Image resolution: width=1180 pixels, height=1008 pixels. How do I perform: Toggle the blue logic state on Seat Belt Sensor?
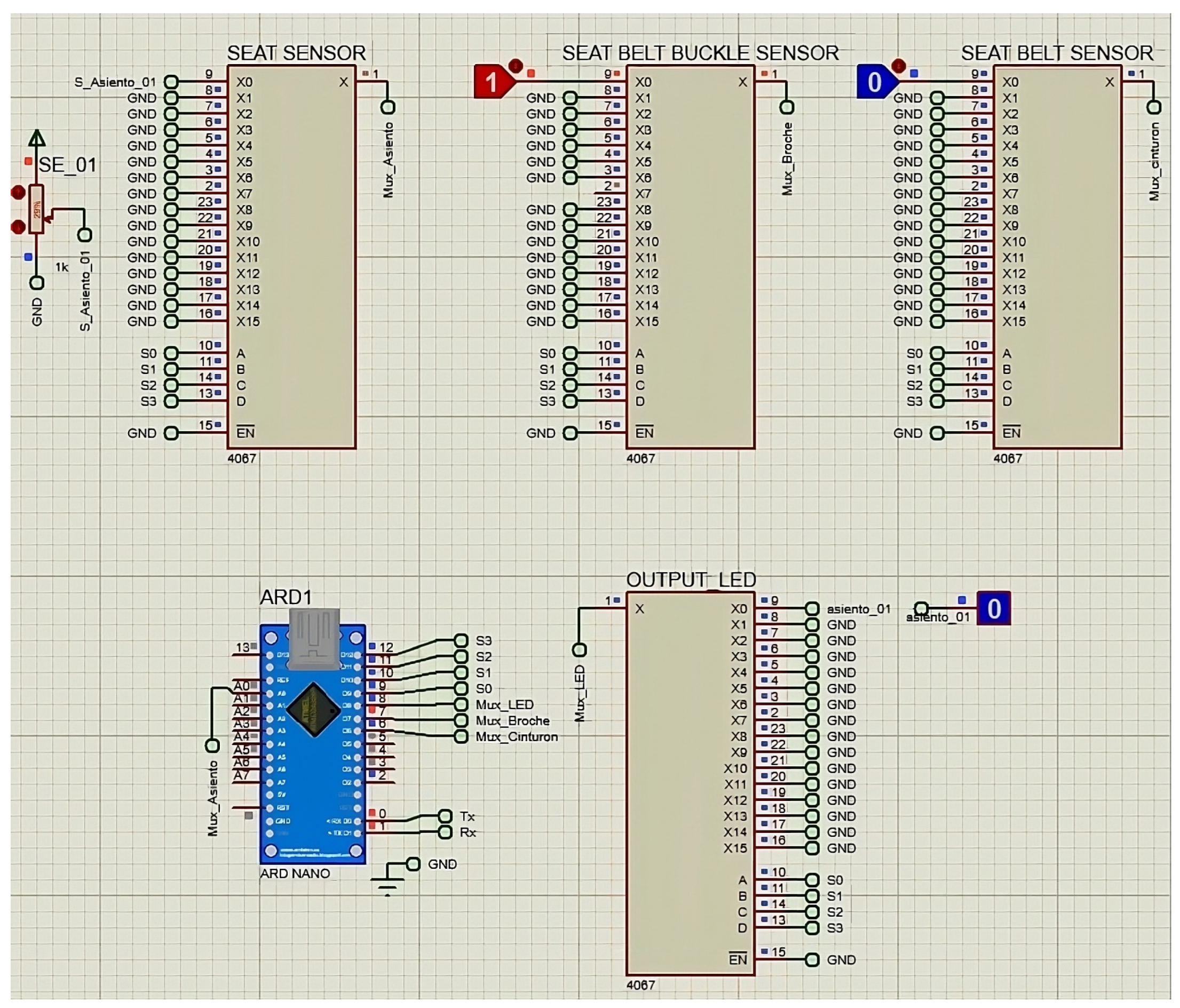point(874,82)
